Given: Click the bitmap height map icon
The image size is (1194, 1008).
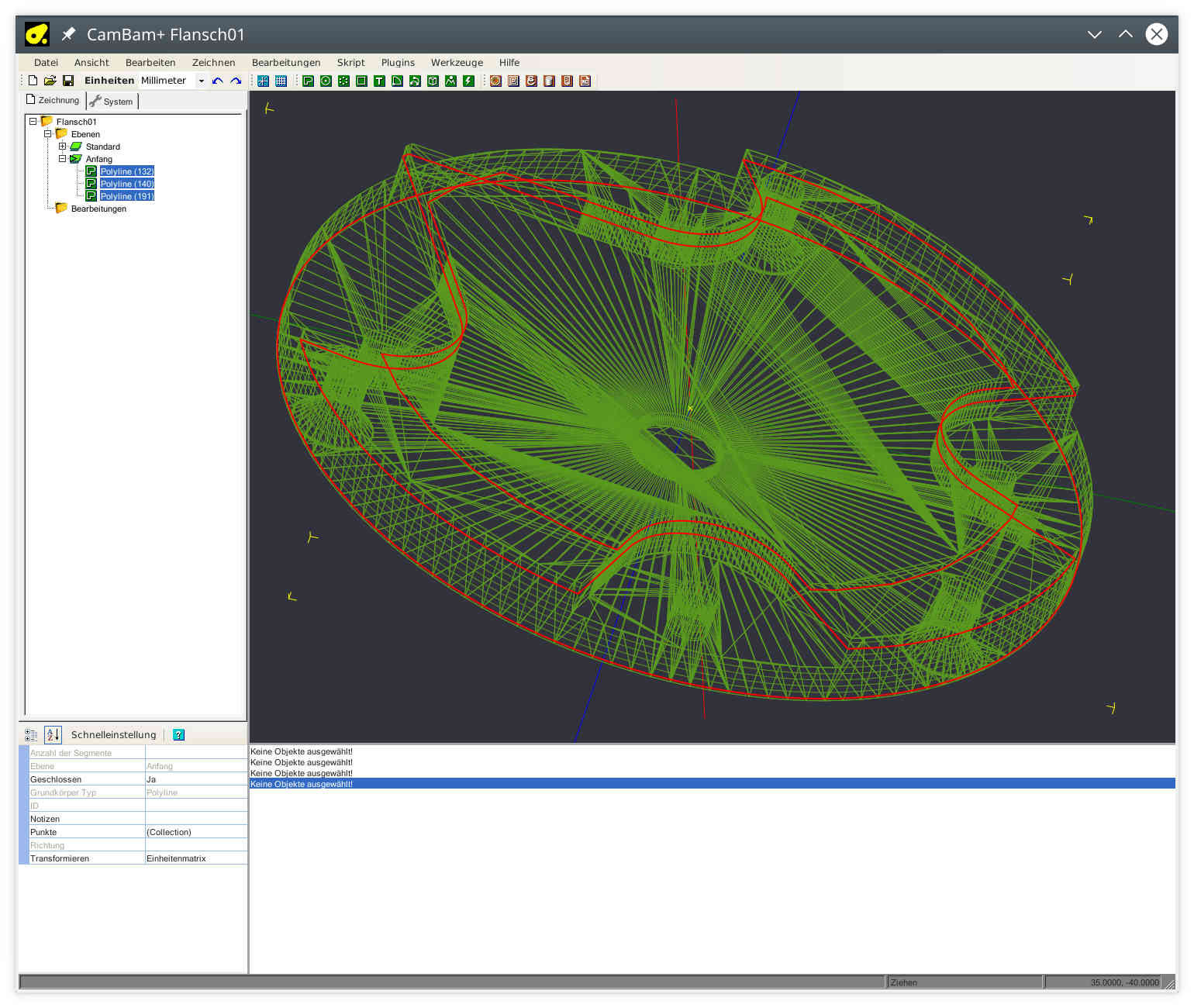Looking at the screenshot, I should tap(451, 81).
